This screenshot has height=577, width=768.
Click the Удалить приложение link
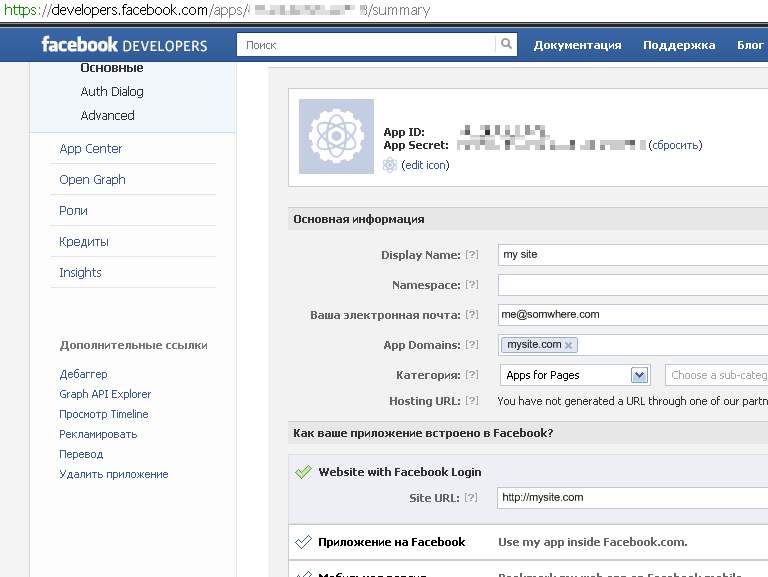(114, 474)
